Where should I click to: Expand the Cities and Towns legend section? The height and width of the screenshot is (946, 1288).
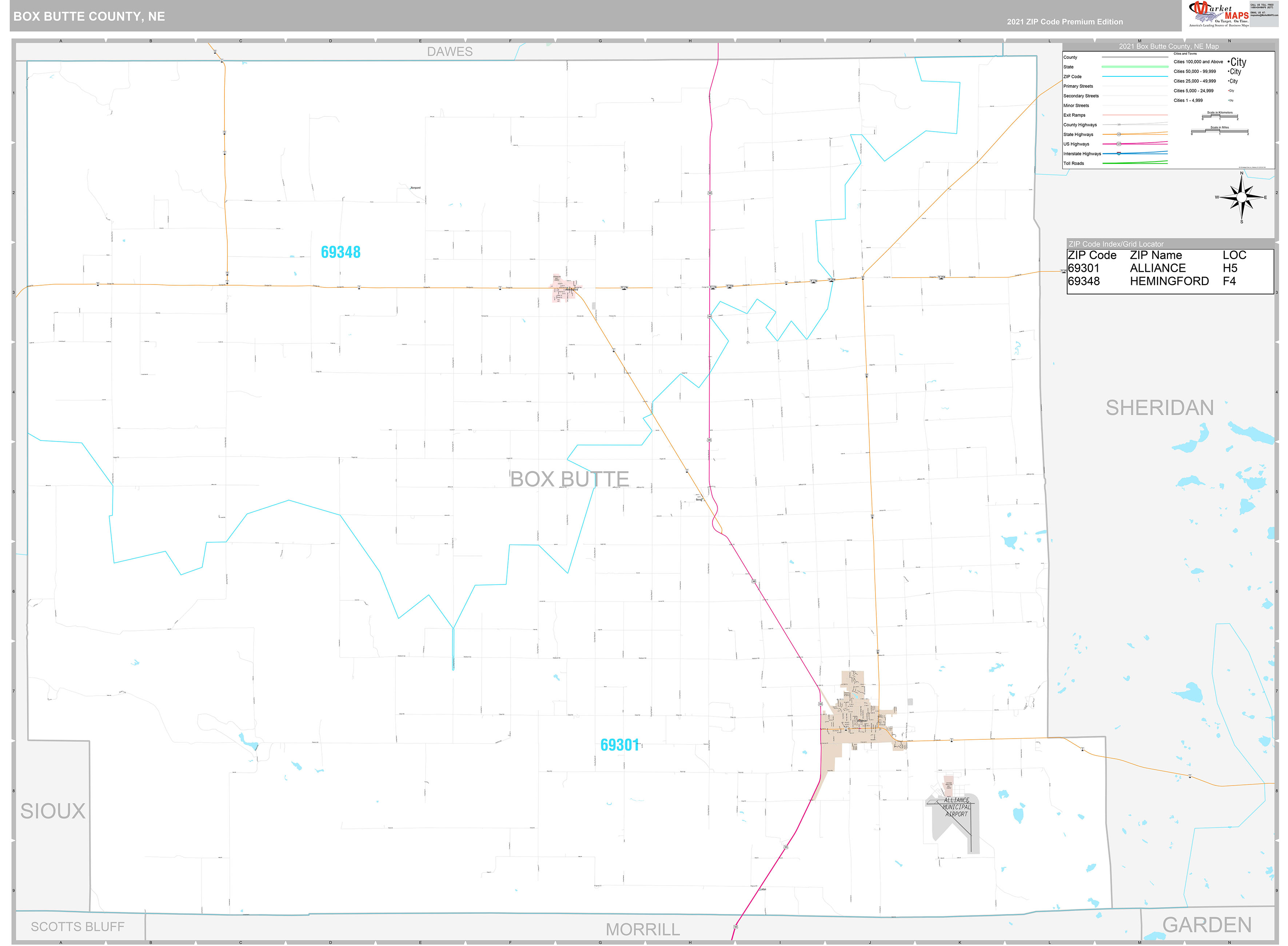(x=1185, y=53)
